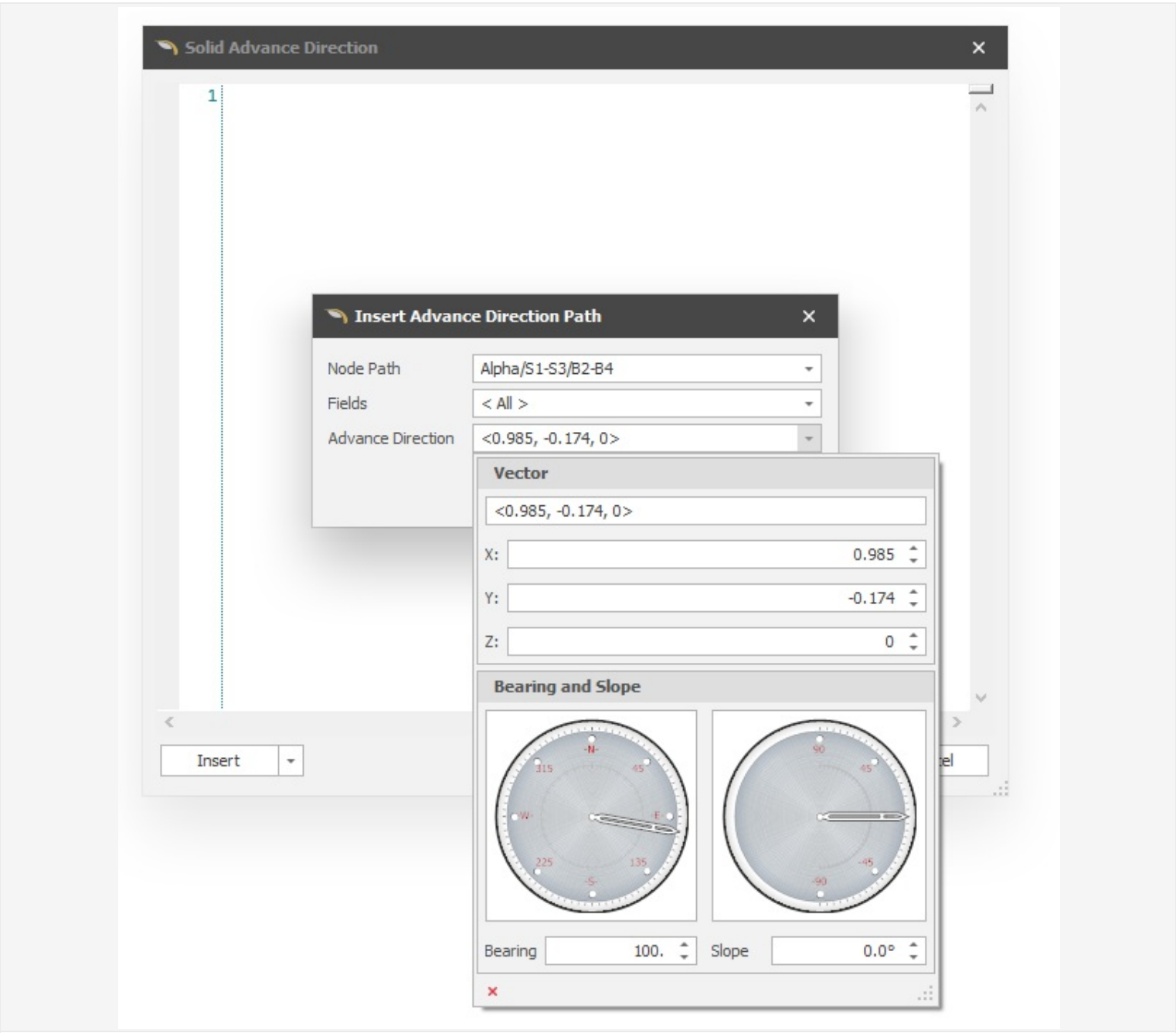Decrease the Y value with spinner down
The width and height of the screenshot is (1176, 1033).
pyautogui.click(x=913, y=603)
